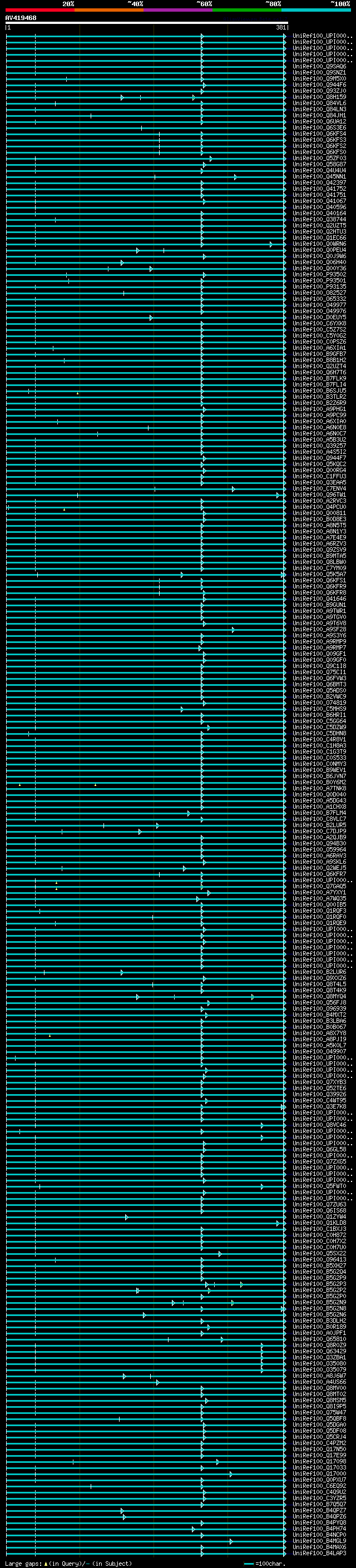Select hit label UniRef100_Q84VL6

click(319, 103)
